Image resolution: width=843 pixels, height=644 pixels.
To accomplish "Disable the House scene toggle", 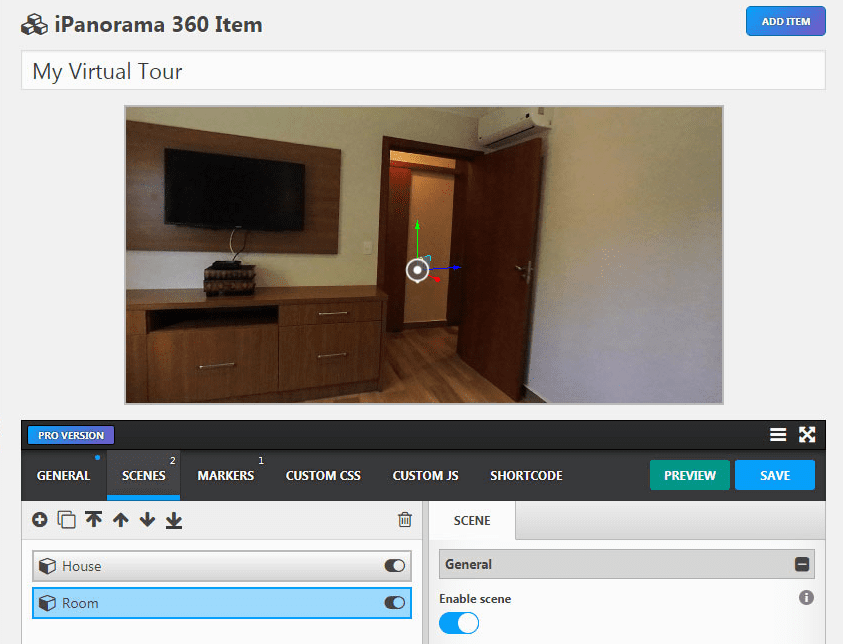I will click(393, 566).
